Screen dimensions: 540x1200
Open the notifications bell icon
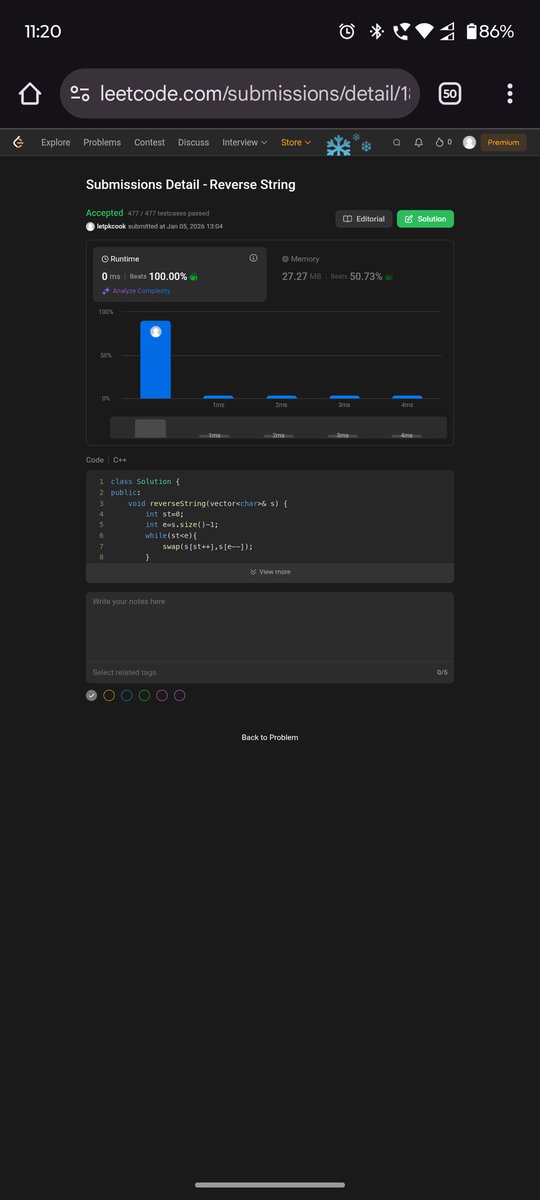pyautogui.click(x=419, y=143)
